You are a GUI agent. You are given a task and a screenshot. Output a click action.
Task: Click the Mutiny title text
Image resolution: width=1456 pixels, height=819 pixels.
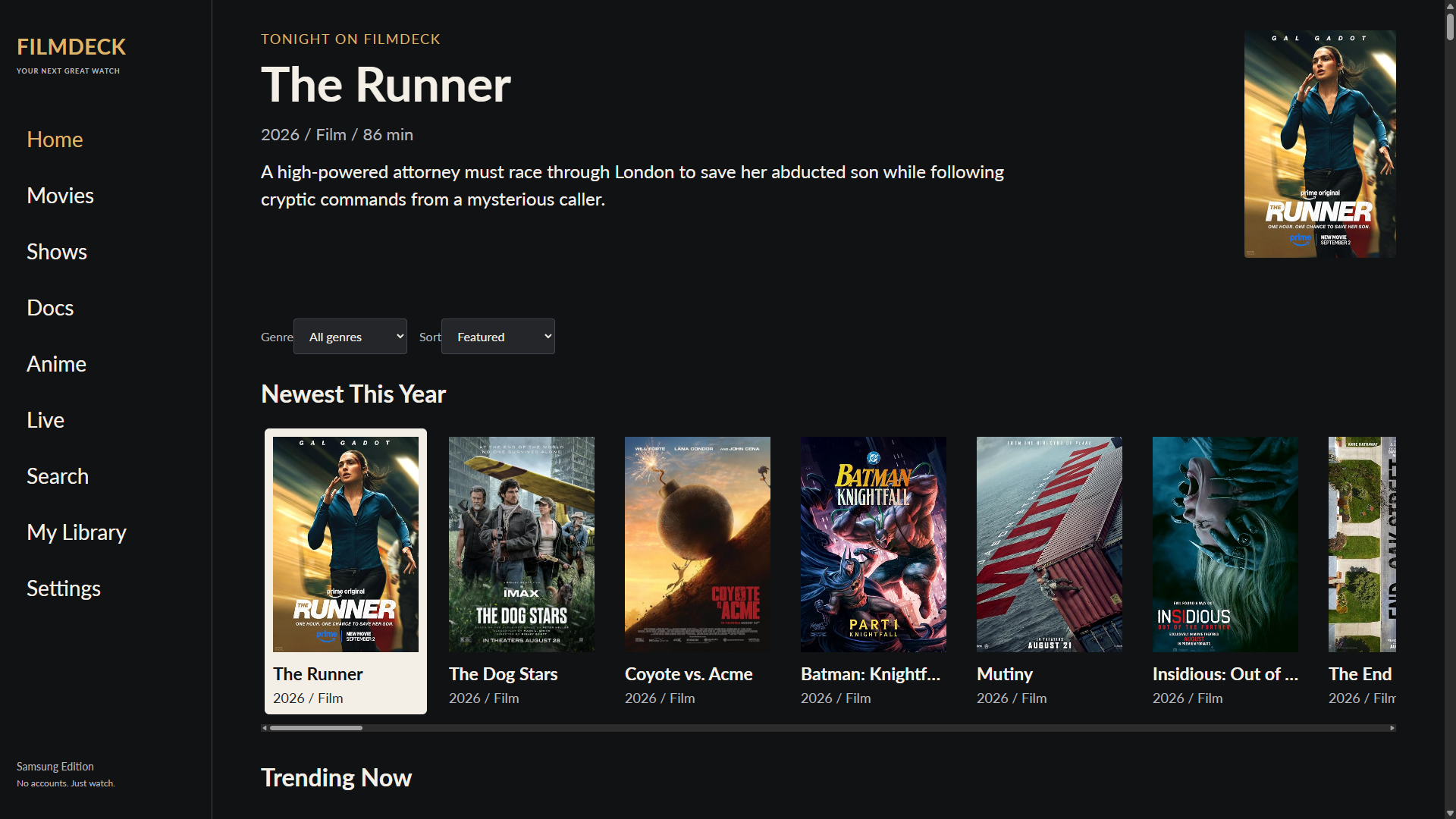coord(1005,674)
